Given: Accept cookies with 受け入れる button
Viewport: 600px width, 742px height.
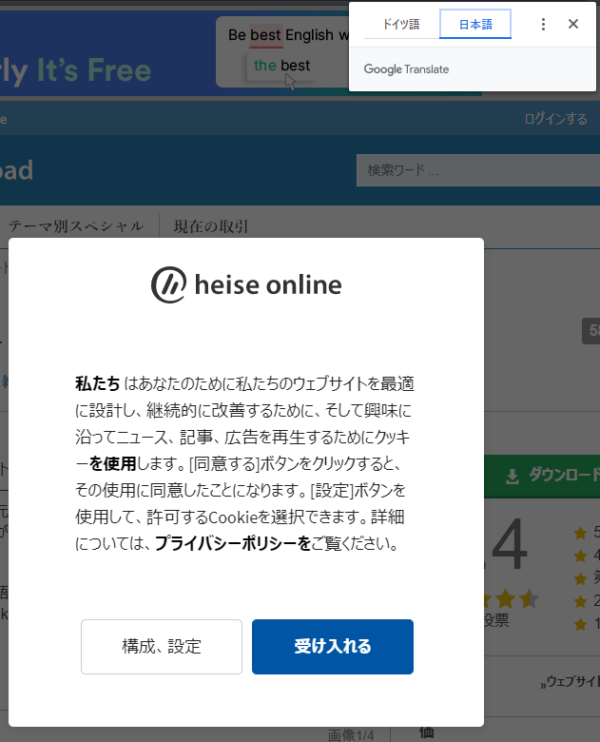Looking at the screenshot, I should pyautogui.click(x=332, y=647).
